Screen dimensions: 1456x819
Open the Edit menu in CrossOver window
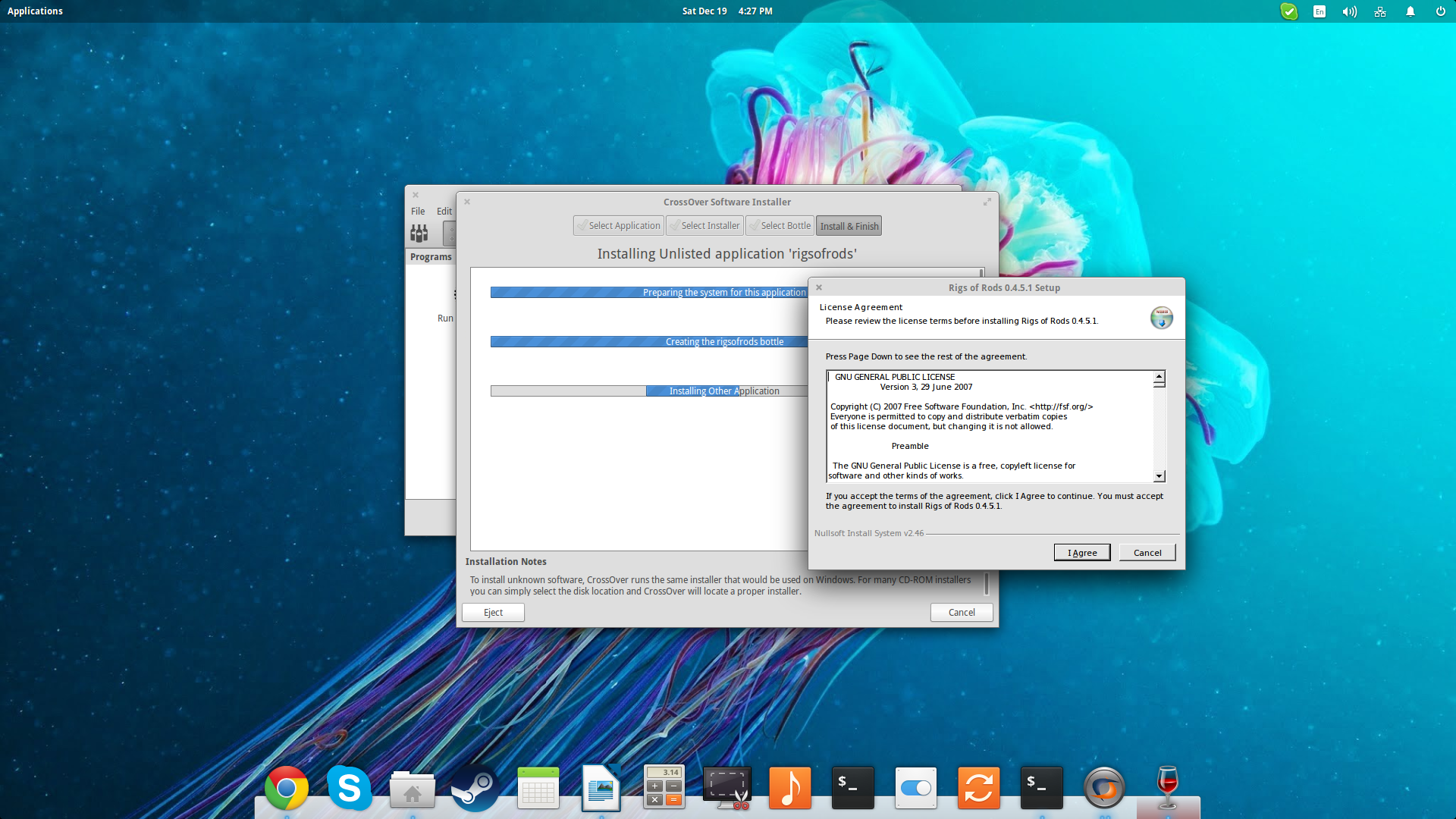pos(444,212)
